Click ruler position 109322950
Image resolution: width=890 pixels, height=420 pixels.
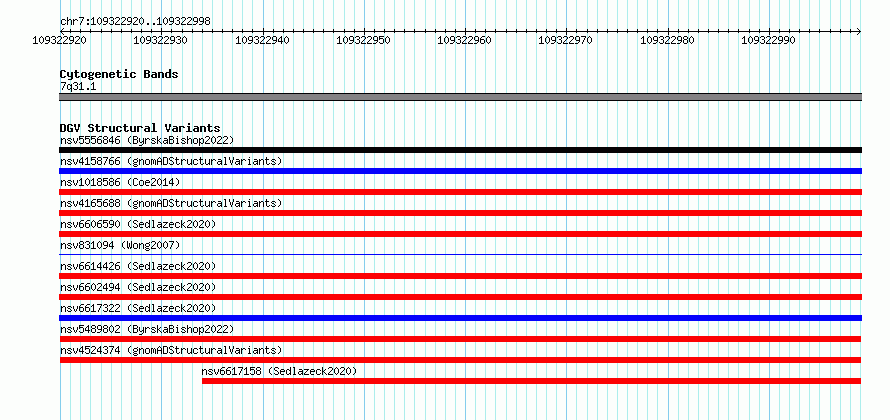(x=363, y=40)
